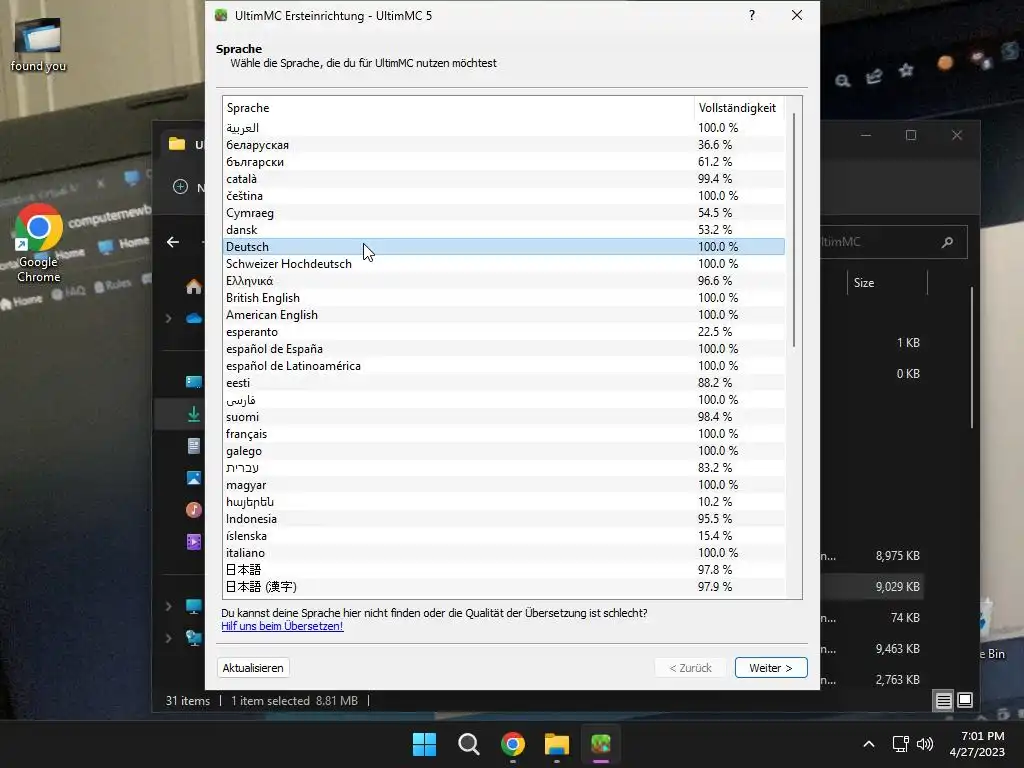The width and height of the screenshot is (1024, 768).
Task: Click the back arrow in File Explorer
Action: (173, 242)
